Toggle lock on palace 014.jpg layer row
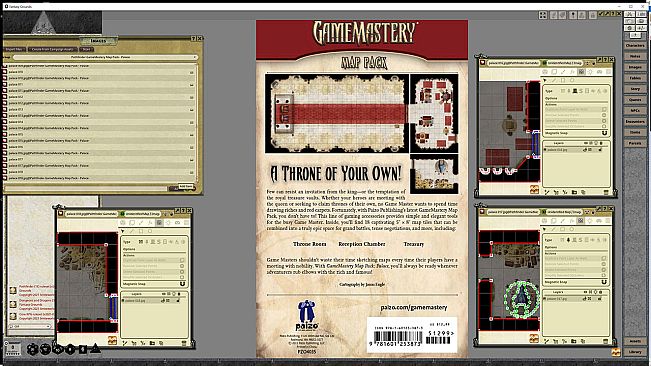This screenshot has width=651, height=366. point(600,149)
